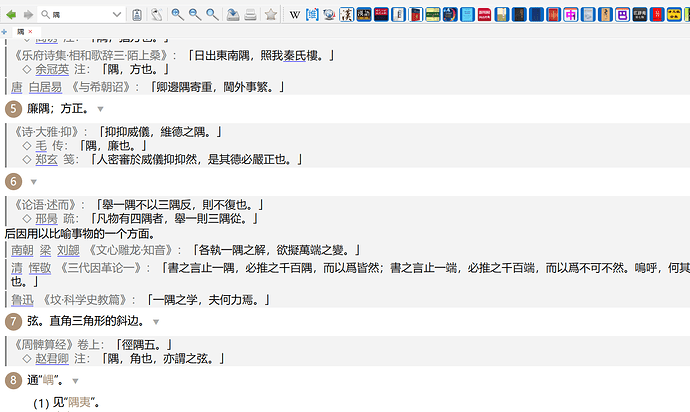Click the text 后因用以比喻事物的一个方面
The height and width of the screenshot is (412, 690).
(80, 234)
